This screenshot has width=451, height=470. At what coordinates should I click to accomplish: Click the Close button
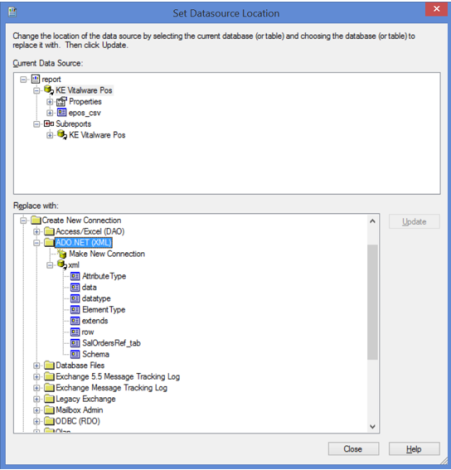(353, 449)
